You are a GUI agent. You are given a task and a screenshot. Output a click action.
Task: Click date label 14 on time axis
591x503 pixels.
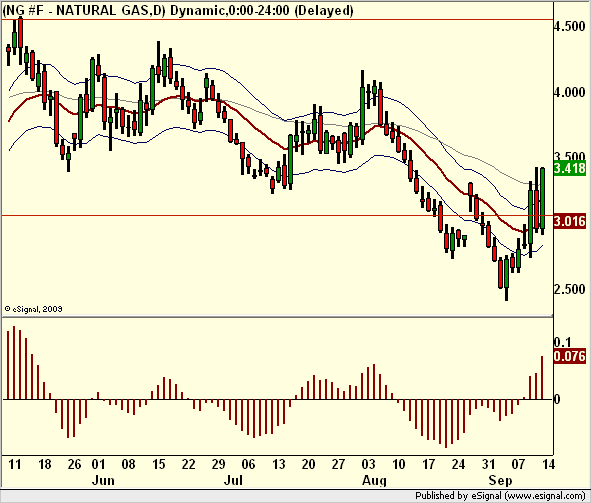click(x=548, y=464)
